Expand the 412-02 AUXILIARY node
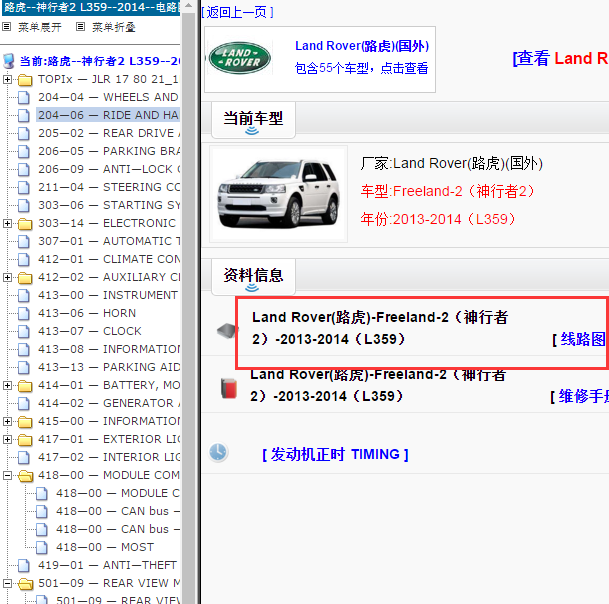609x604 pixels. click(7, 277)
